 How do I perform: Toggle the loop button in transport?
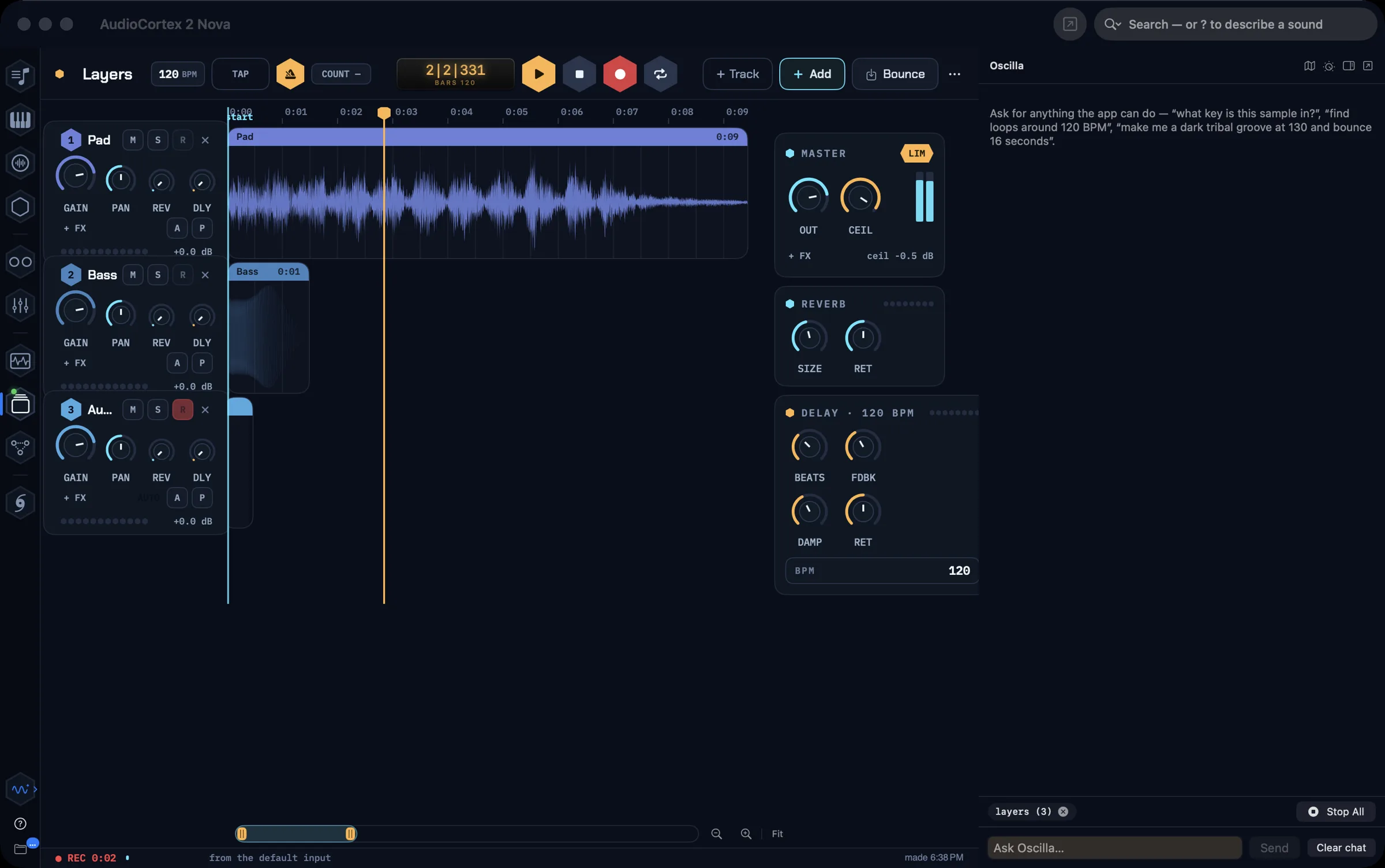coord(660,74)
